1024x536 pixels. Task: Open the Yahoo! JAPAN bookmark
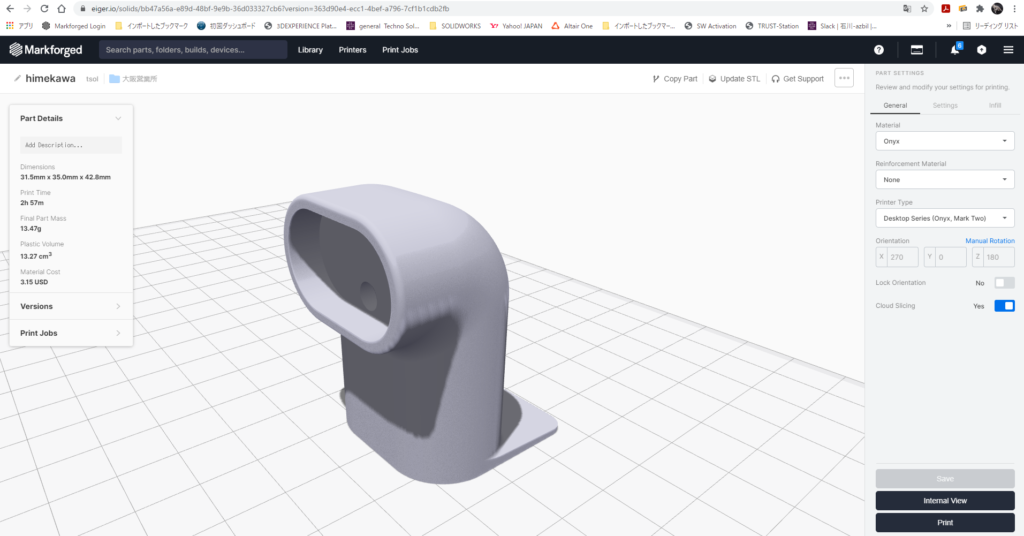[516, 26]
